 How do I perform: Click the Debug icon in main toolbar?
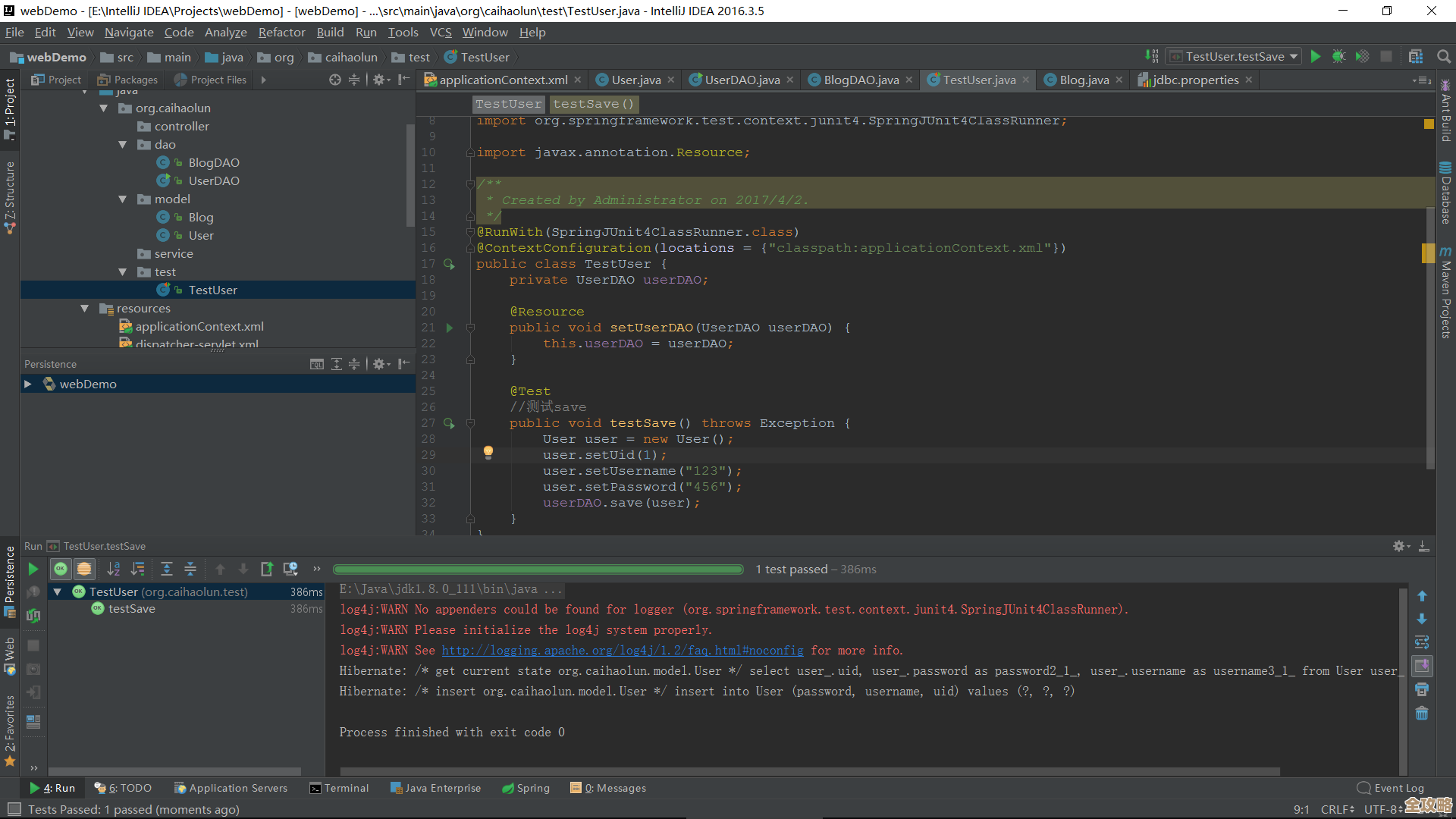tap(1338, 56)
